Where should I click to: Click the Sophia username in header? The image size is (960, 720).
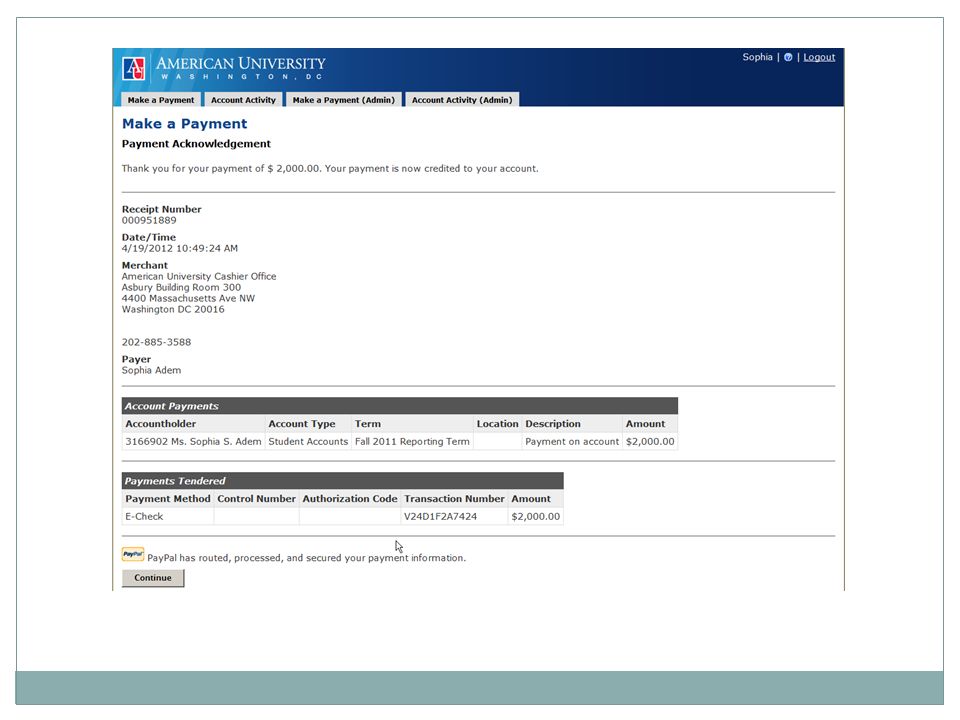coord(757,57)
